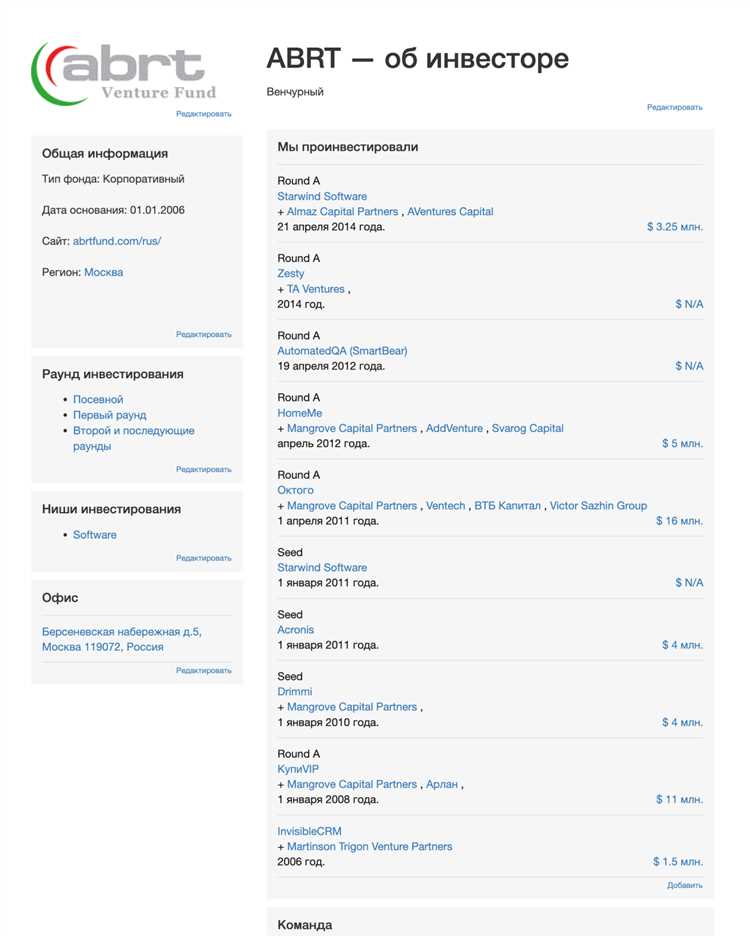The width and height of the screenshot is (750, 937).
Task: Click the Software investment niche link
Action: (x=94, y=535)
